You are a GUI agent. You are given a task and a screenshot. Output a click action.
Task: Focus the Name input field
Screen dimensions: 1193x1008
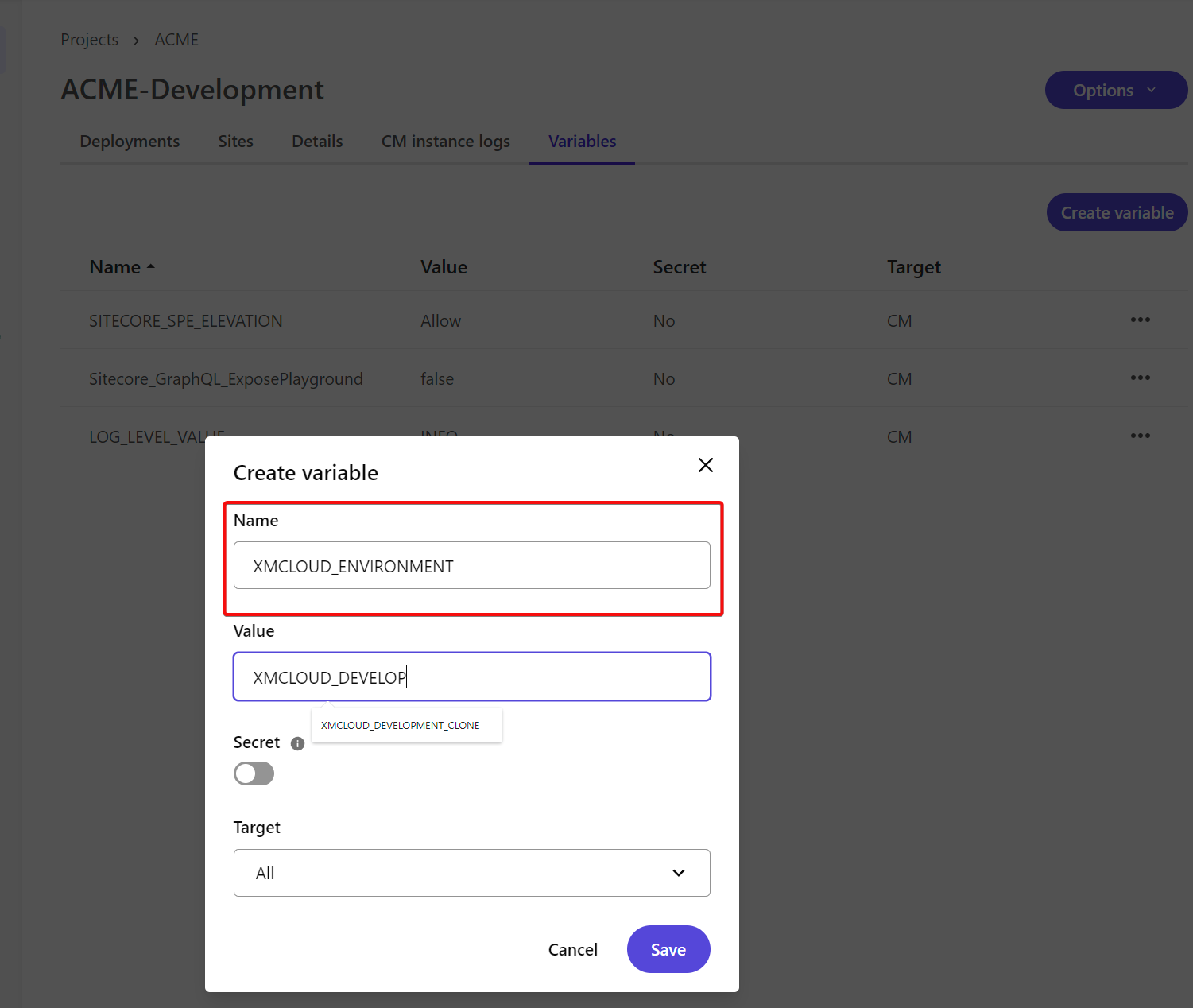tap(471, 565)
